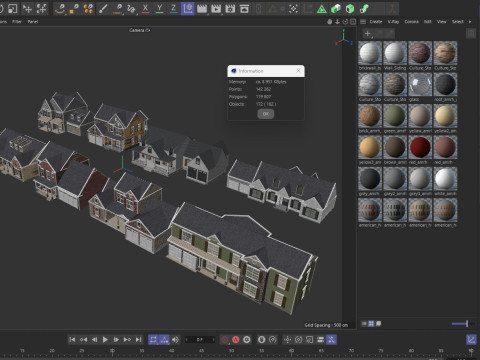The height and width of the screenshot is (360, 480).
Task: Click Render to Picture Viewer clapperboard with play arrow
Action: pyautogui.click(x=216, y=9)
